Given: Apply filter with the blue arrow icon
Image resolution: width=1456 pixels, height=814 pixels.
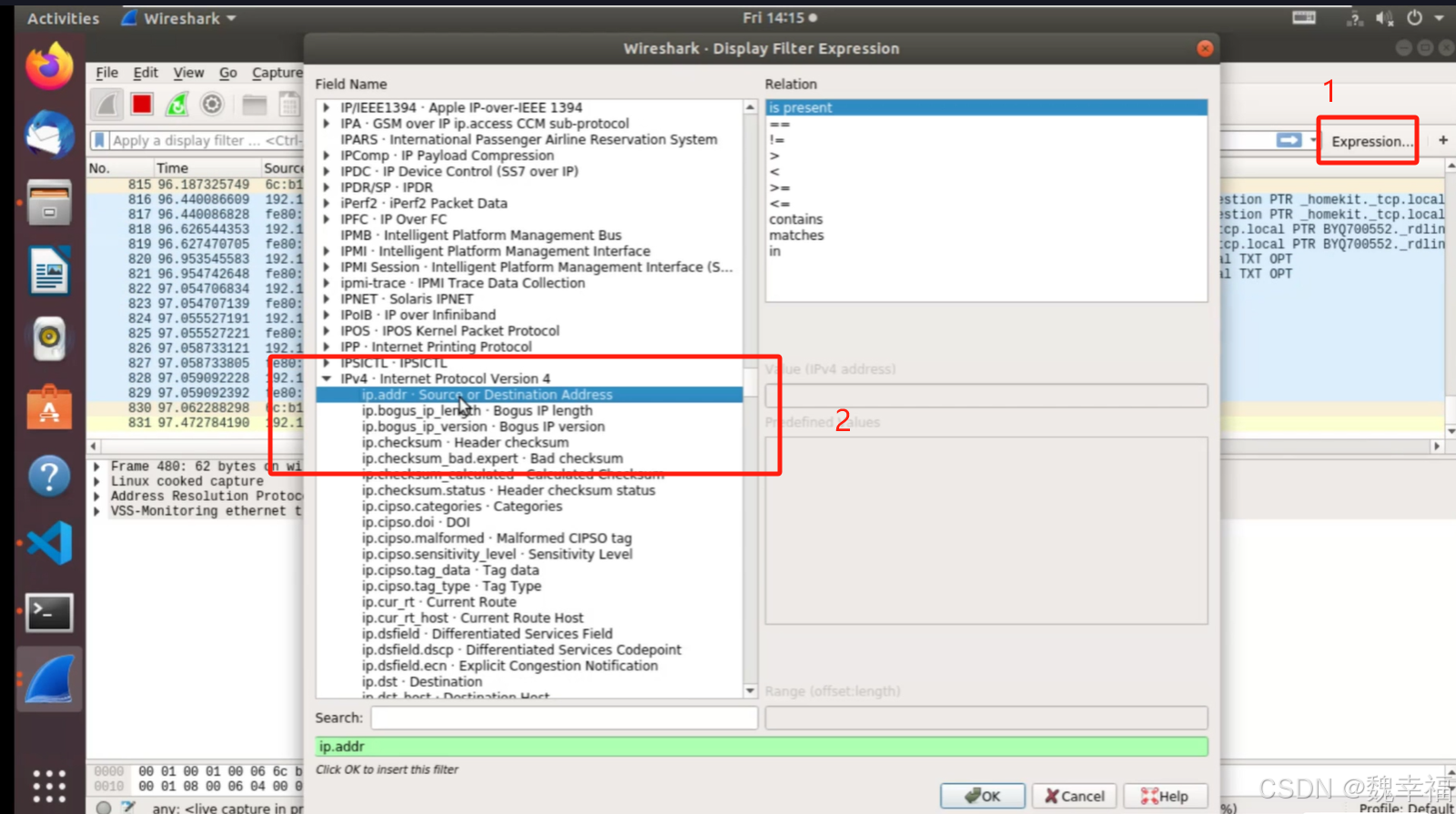Looking at the screenshot, I should [1289, 140].
